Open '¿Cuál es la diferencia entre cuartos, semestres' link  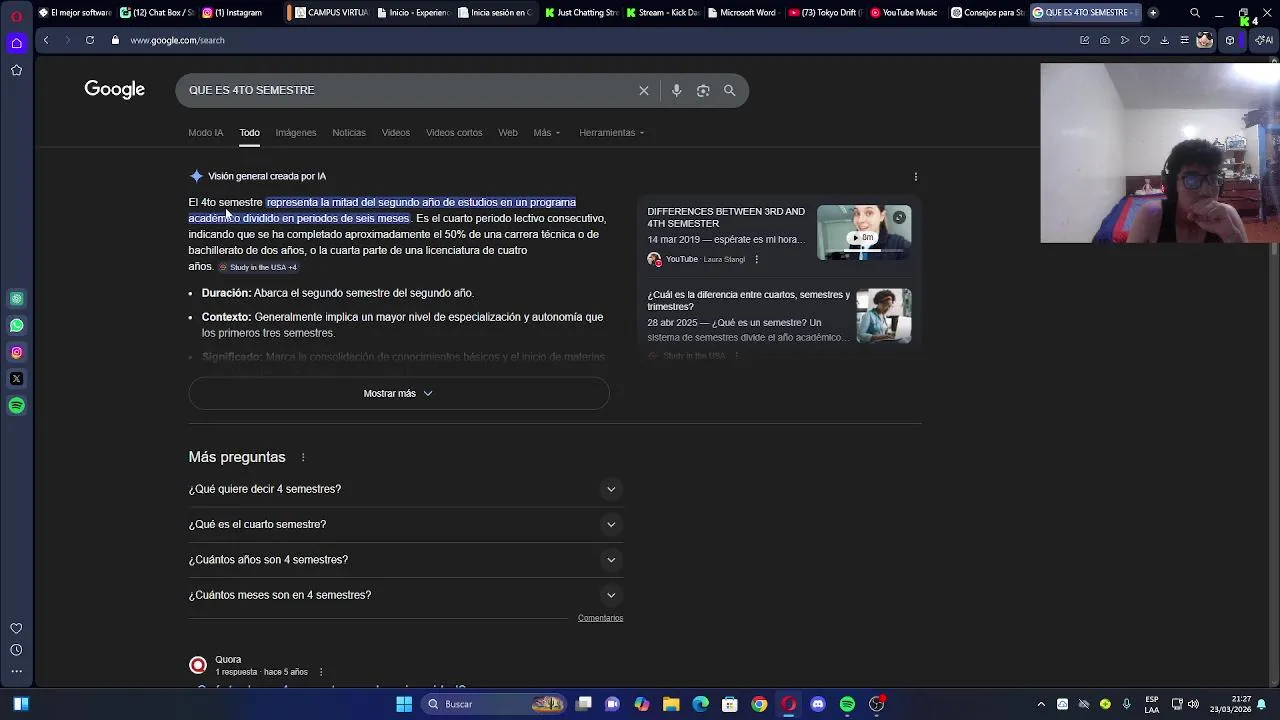(748, 300)
